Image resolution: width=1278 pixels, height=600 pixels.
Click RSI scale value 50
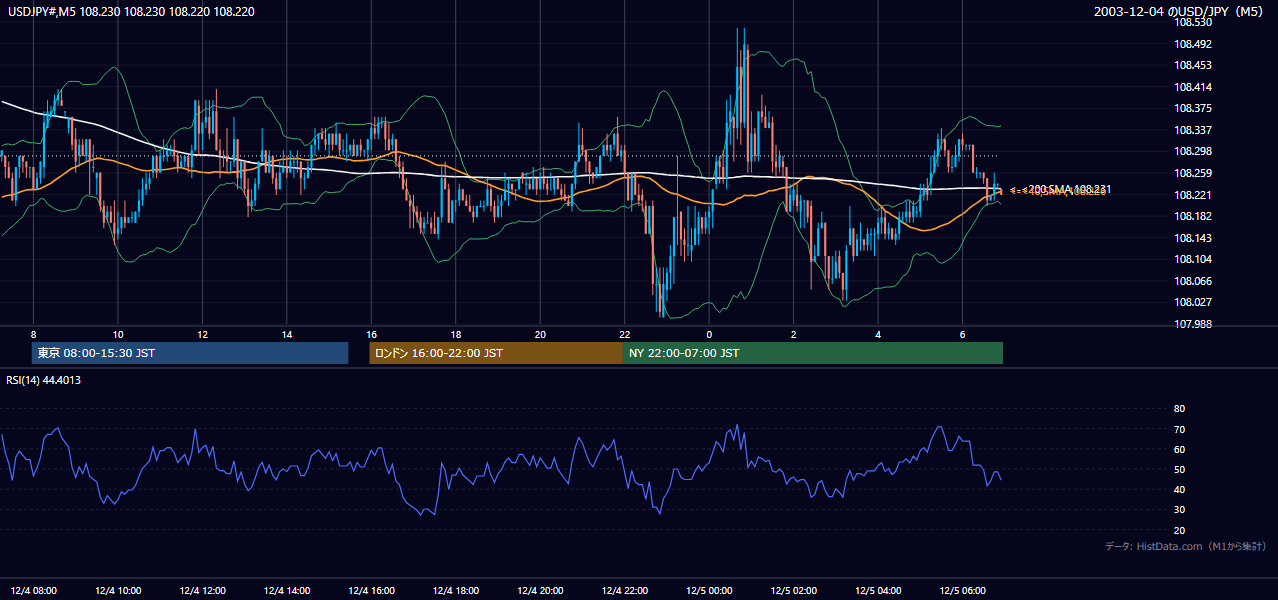[1179, 469]
